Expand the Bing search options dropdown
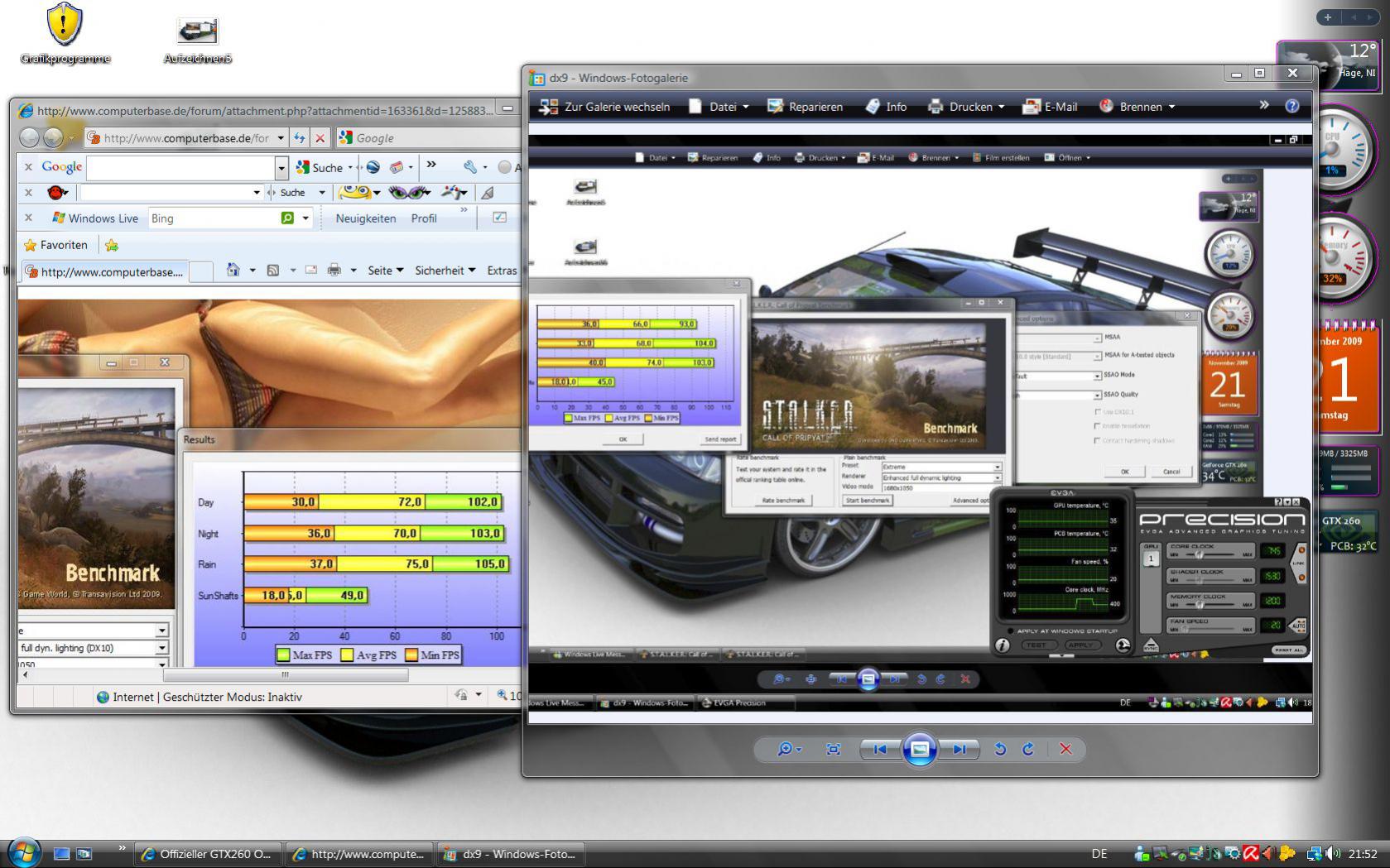This screenshot has width=1390, height=868. click(x=305, y=218)
